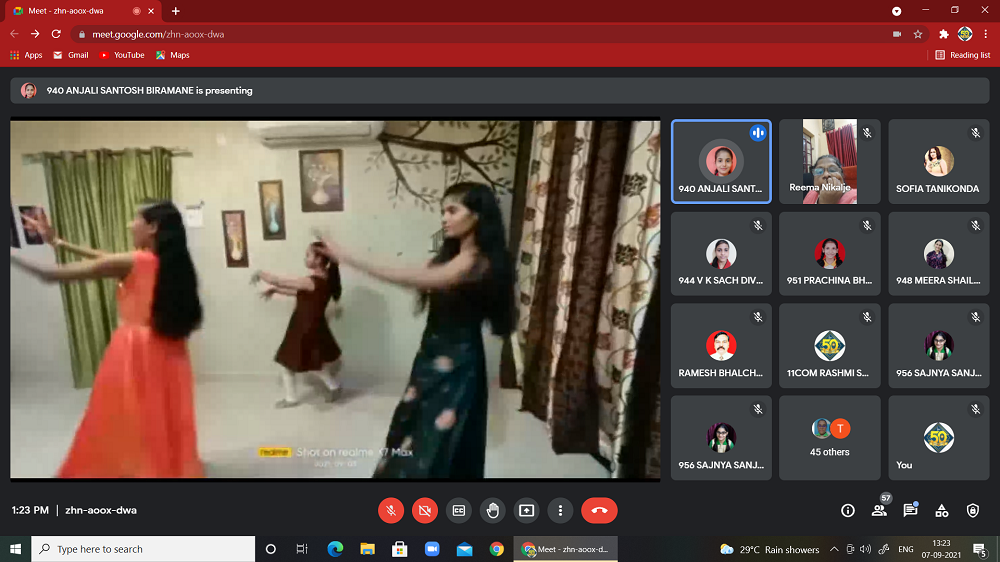Raise hand in the meeting

pos(492,510)
